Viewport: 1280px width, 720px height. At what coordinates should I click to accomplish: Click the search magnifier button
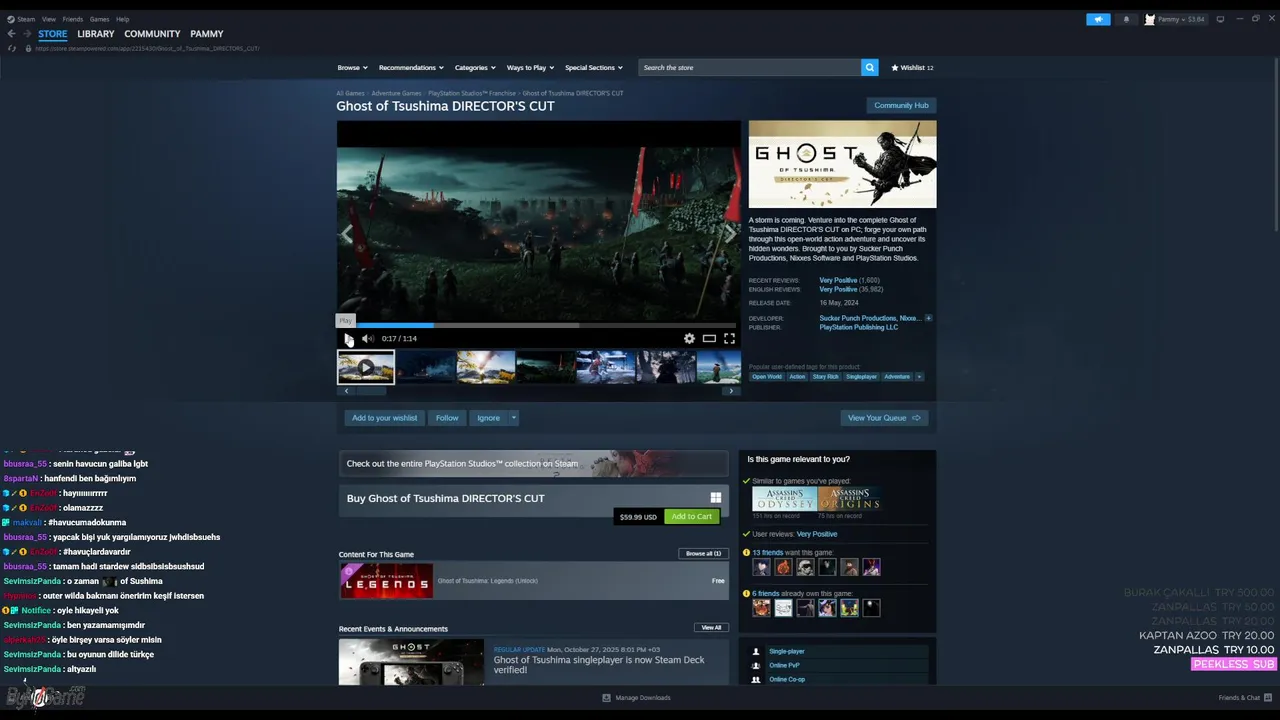(870, 67)
